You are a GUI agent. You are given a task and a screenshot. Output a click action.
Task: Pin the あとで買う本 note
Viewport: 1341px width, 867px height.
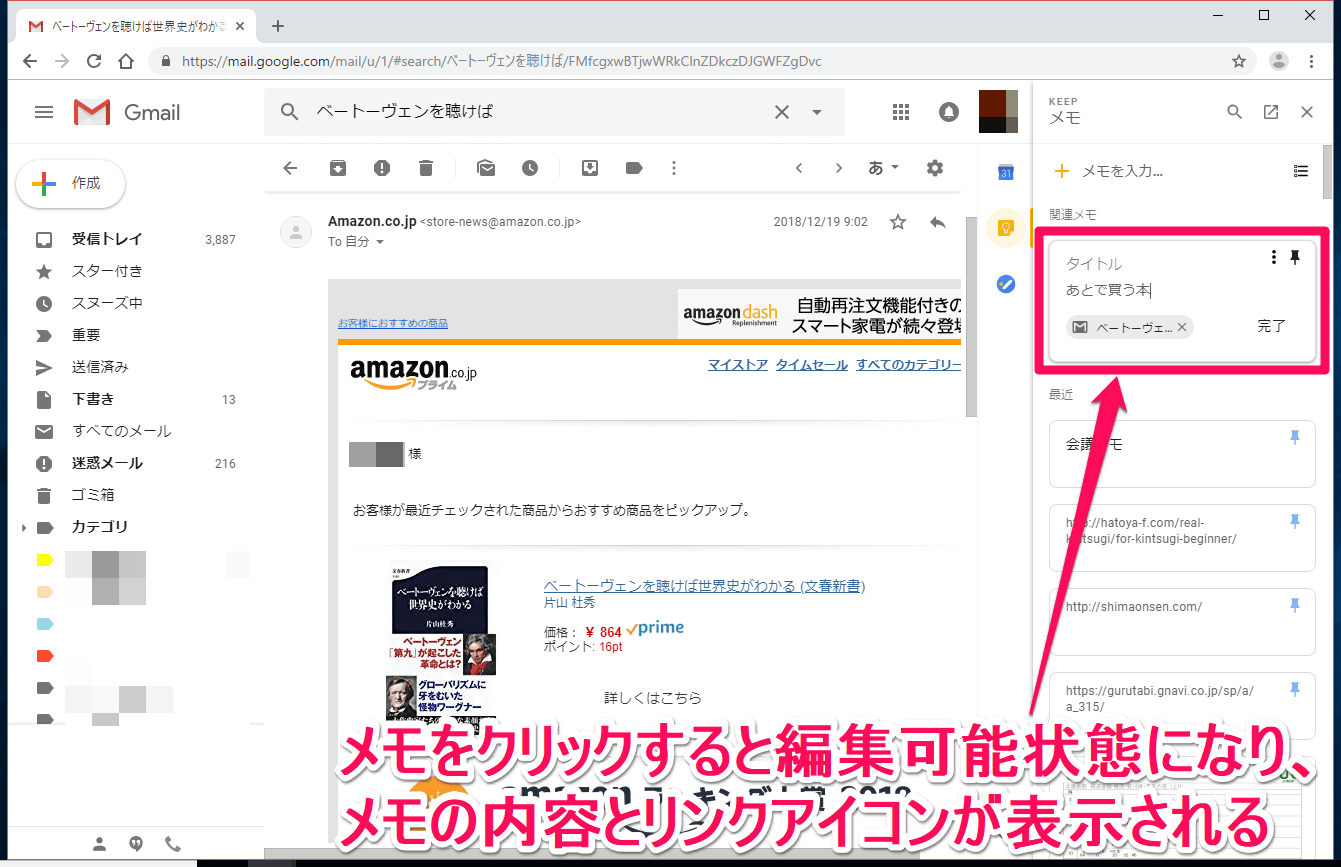coord(1295,258)
